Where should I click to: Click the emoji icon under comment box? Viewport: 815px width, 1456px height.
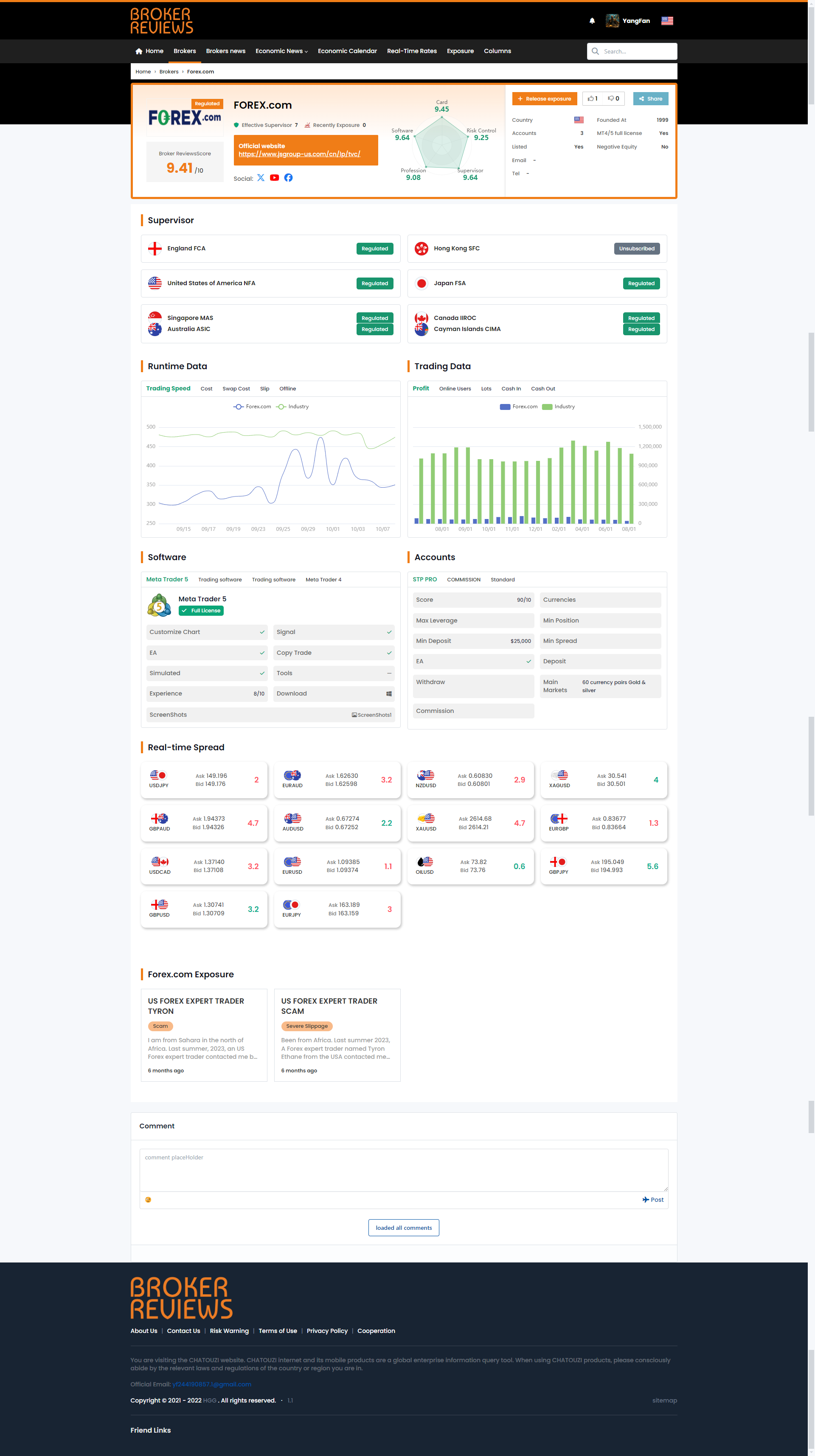pyautogui.click(x=148, y=1199)
